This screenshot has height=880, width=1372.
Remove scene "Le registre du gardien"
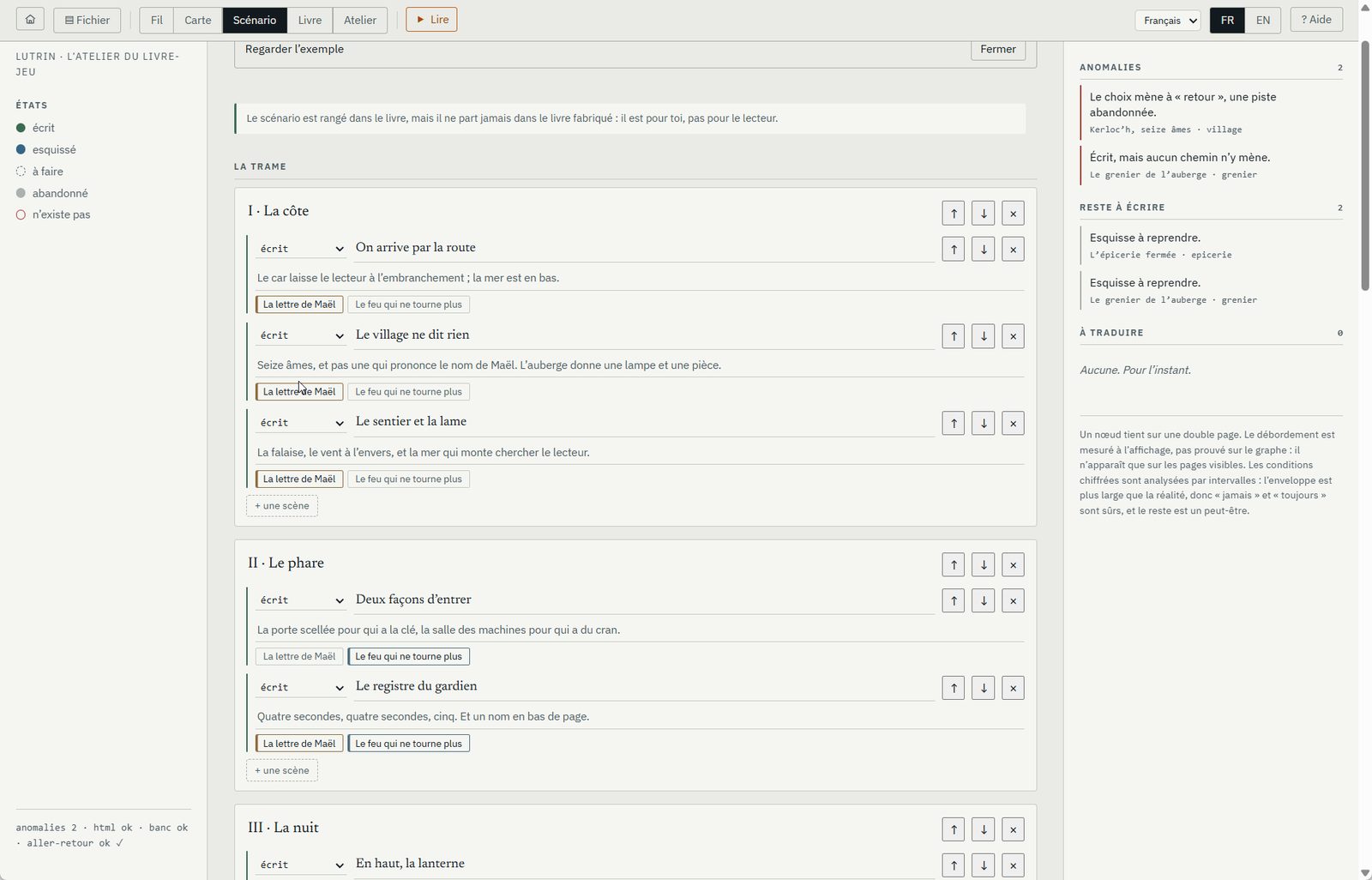point(1013,688)
